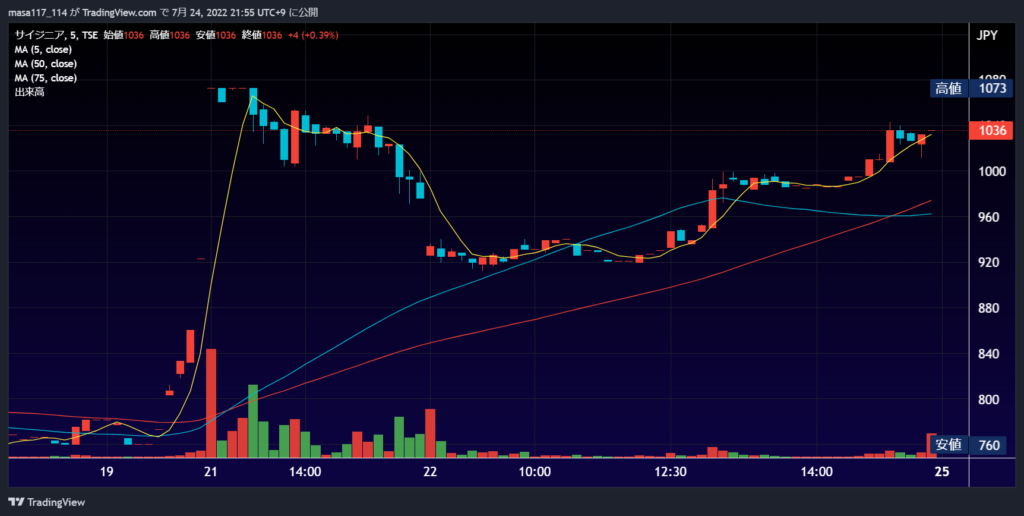This screenshot has height=516, width=1024.
Task: Click the JPY currency label on price axis
Action: coord(987,36)
